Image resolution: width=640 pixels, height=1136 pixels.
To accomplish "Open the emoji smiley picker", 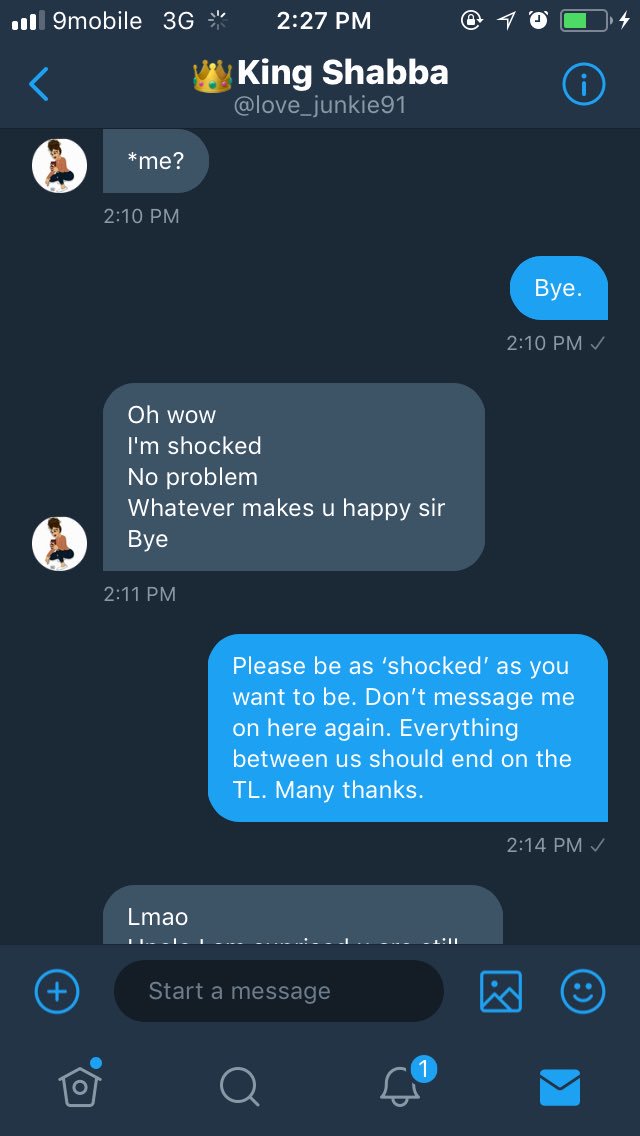I will point(582,991).
